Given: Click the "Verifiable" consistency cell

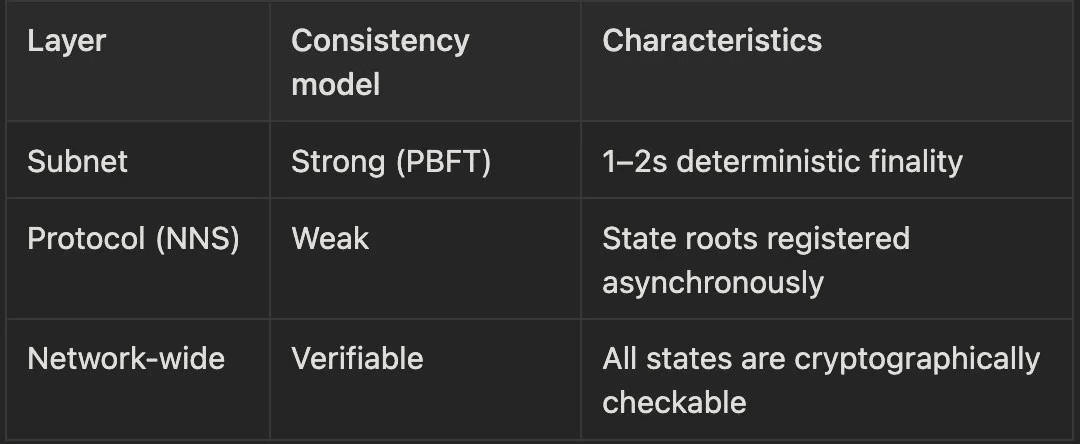Looking at the screenshot, I should pos(357,358).
